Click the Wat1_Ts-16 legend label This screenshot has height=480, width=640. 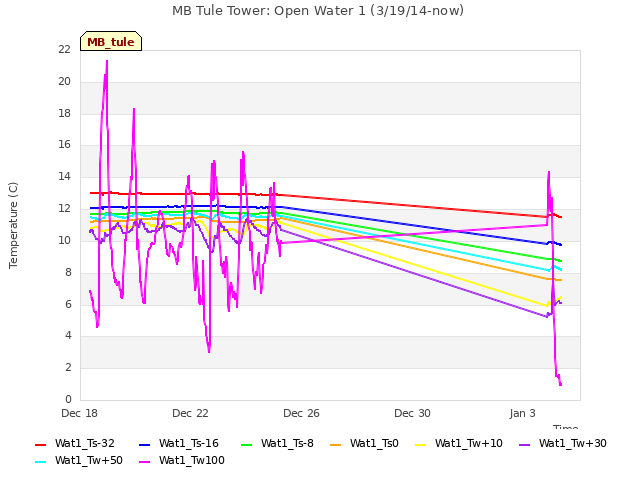point(189,443)
